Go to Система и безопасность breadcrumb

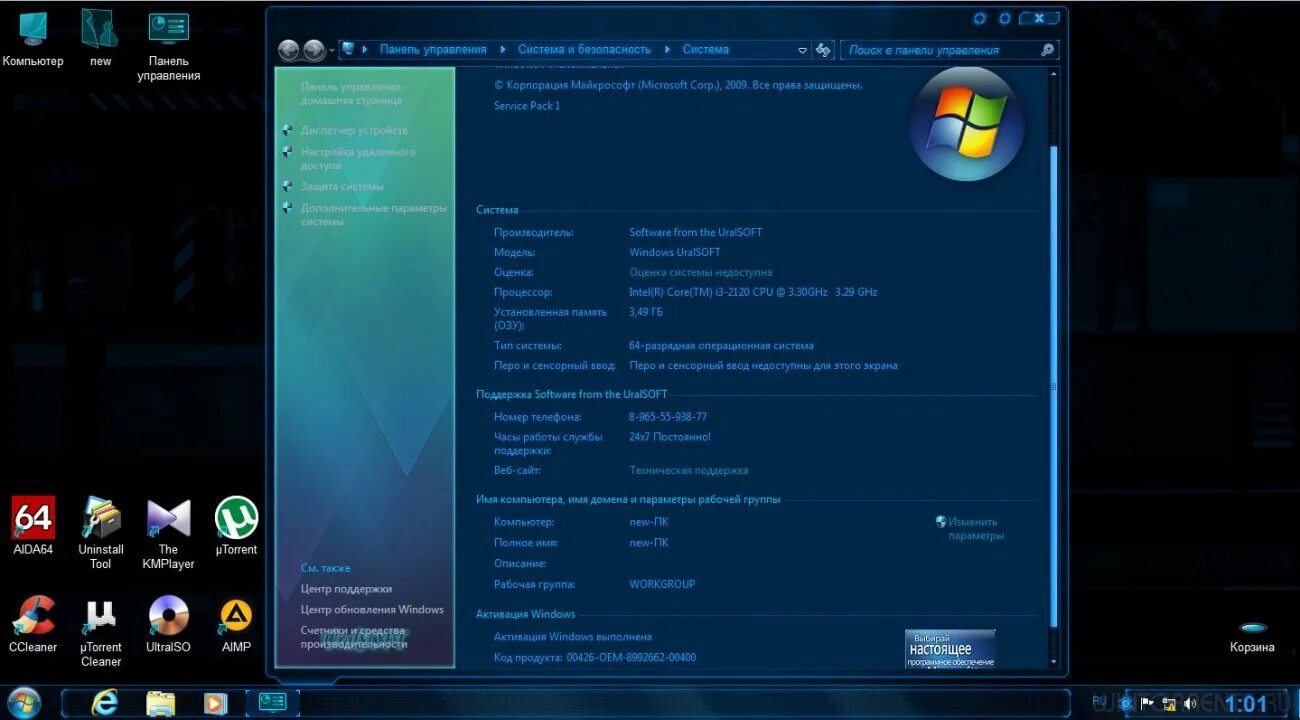click(584, 49)
